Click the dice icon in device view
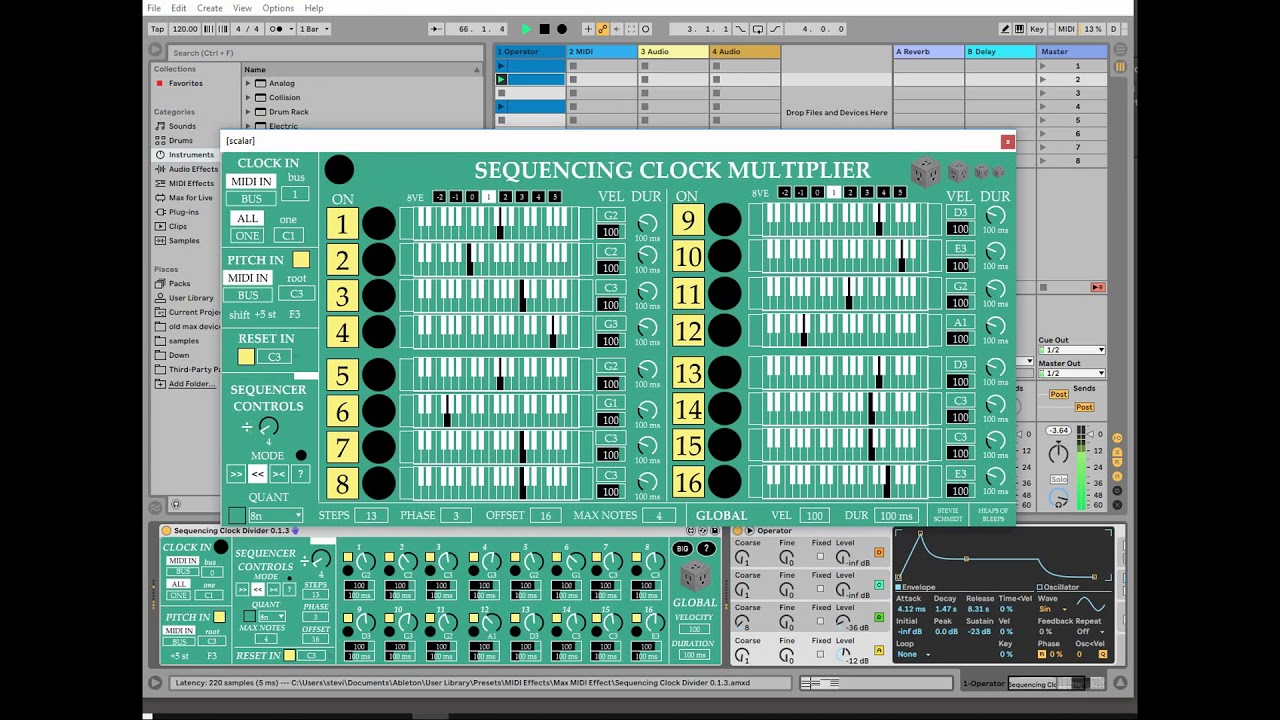The height and width of the screenshot is (720, 1280). click(x=695, y=575)
